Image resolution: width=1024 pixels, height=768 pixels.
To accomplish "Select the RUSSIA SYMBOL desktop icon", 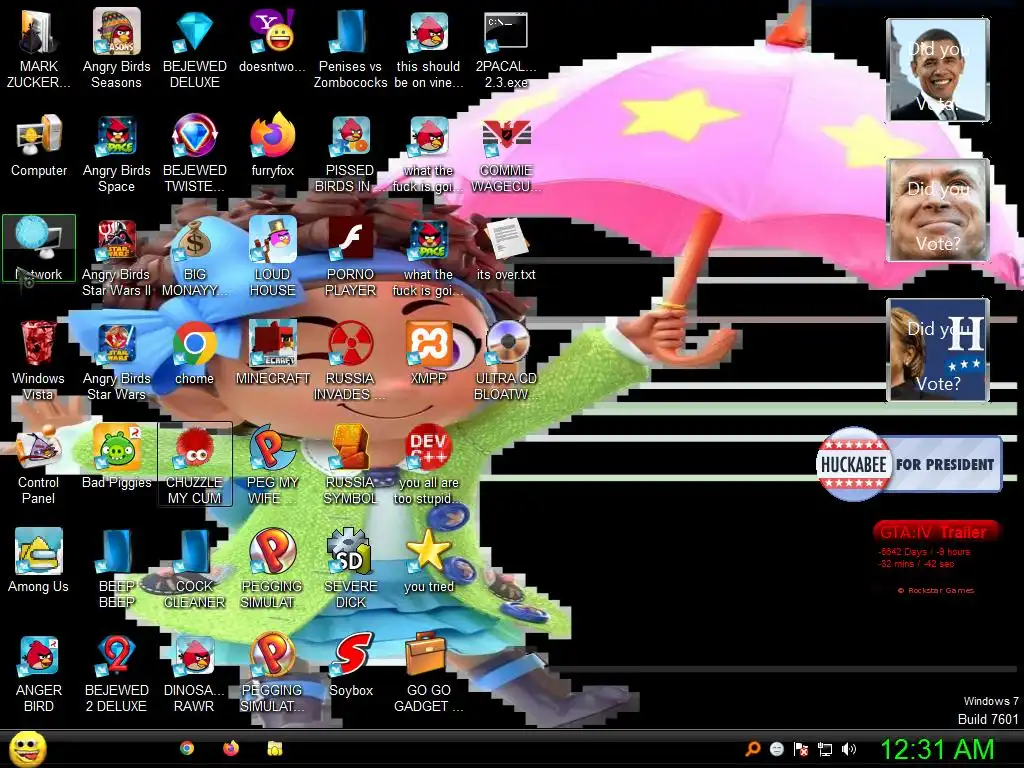I will pos(351,465).
